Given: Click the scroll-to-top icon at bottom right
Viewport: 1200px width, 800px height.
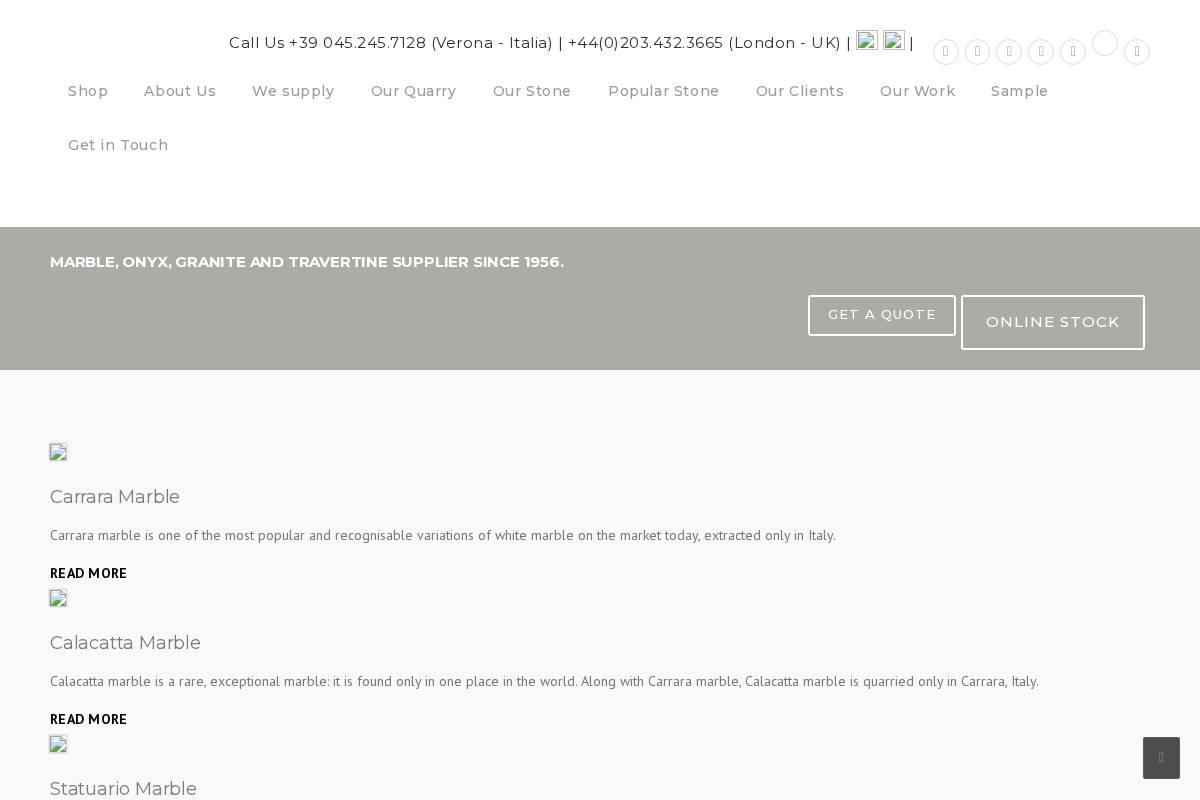Looking at the screenshot, I should pos(1161,758).
